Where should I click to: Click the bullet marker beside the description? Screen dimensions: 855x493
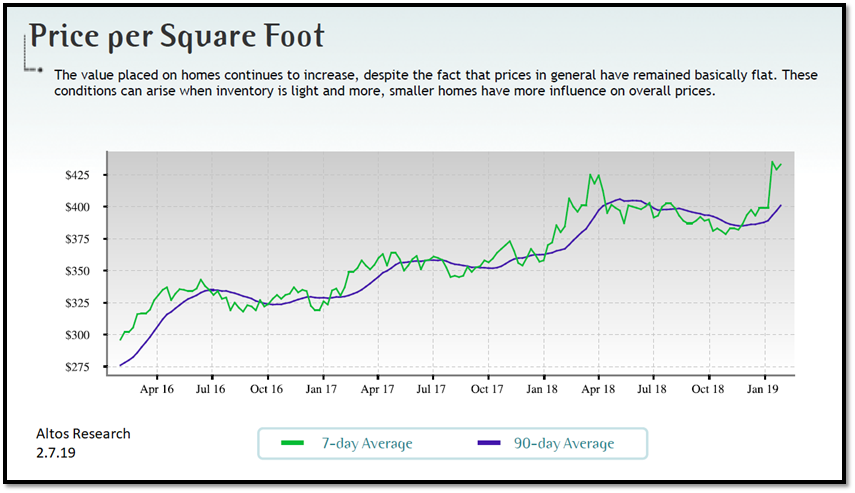pyautogui.click(x=39, y=71)
